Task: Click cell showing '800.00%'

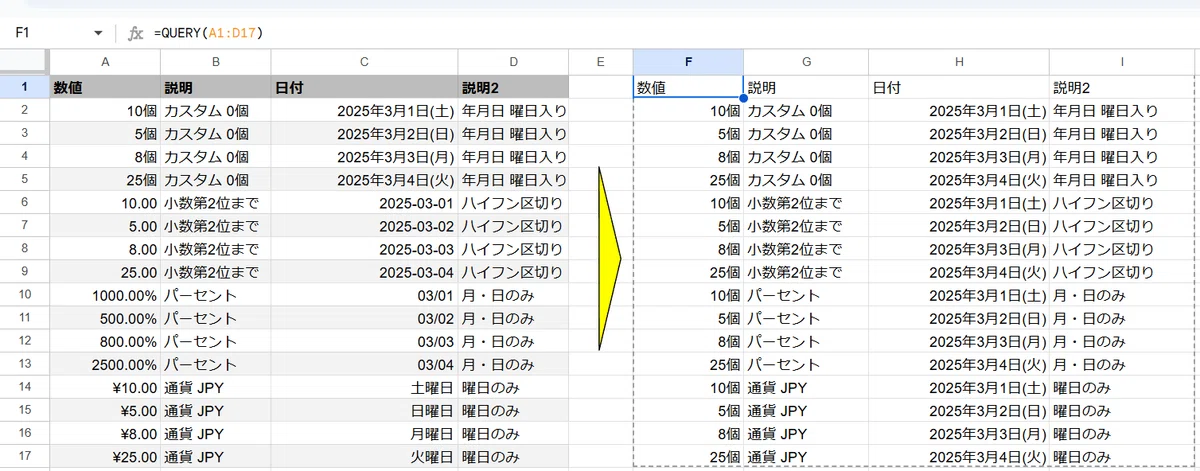Action: point(105,341)
